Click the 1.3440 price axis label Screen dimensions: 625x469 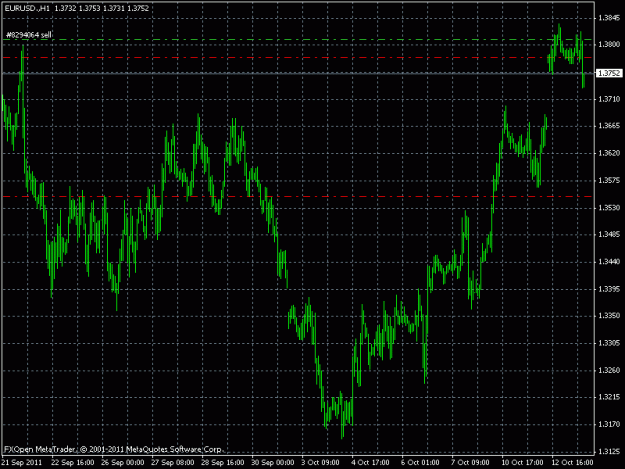(x=609, y=262)
